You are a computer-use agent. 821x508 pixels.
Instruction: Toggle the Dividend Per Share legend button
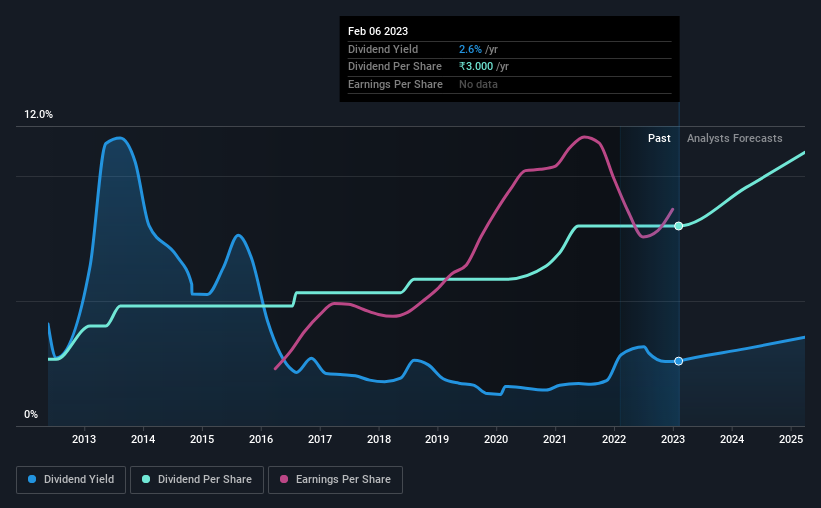point(197,480)
